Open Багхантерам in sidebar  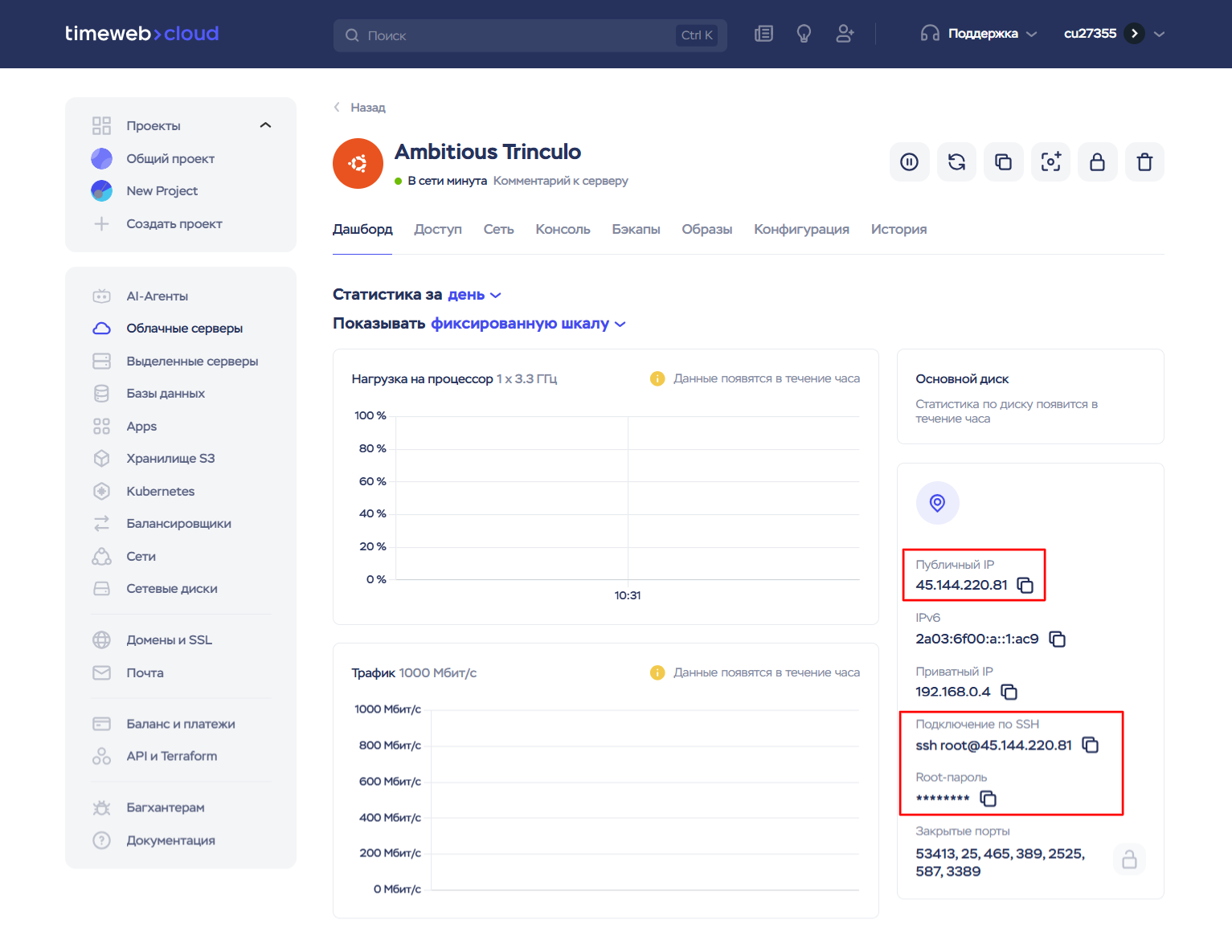[166, 807]
